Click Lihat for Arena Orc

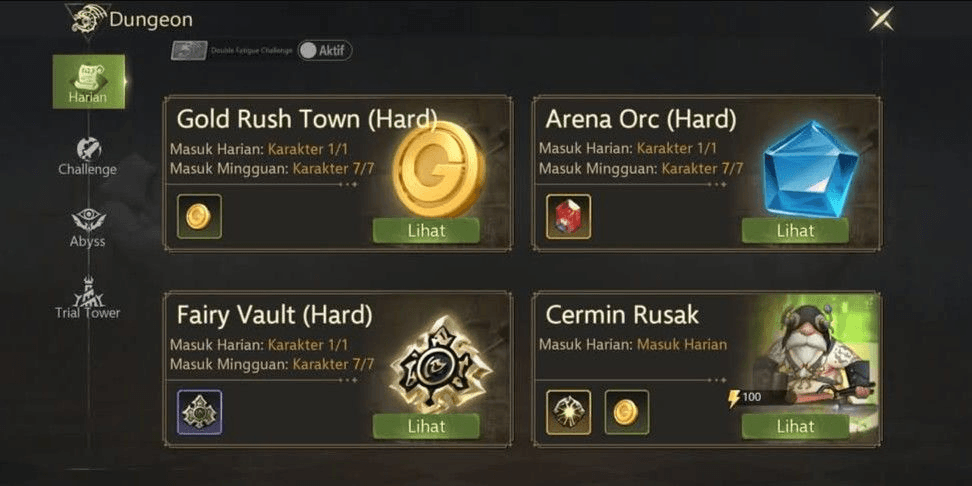pos(795,231)
